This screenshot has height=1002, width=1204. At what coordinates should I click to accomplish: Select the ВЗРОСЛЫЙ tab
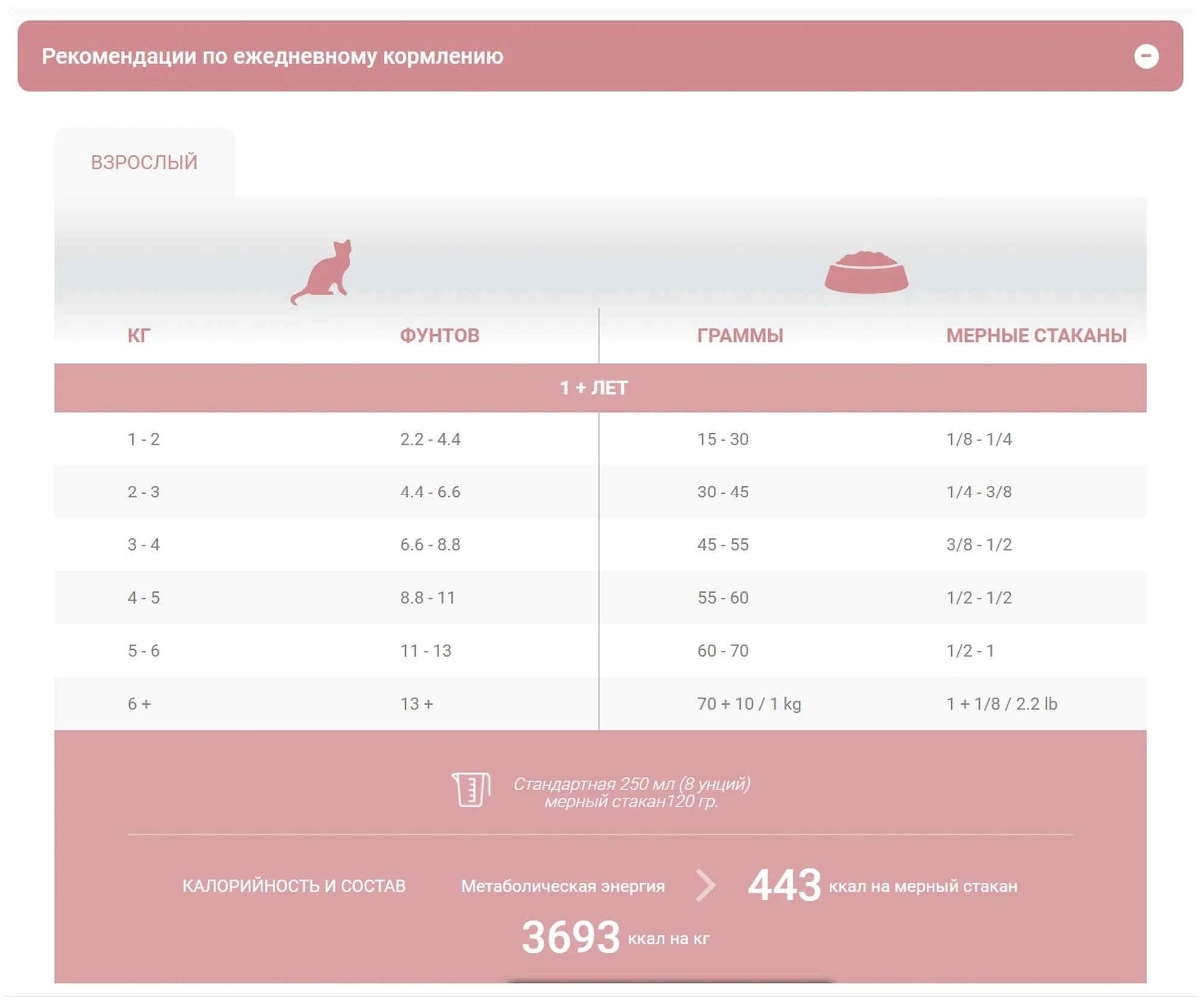(144, 163)
